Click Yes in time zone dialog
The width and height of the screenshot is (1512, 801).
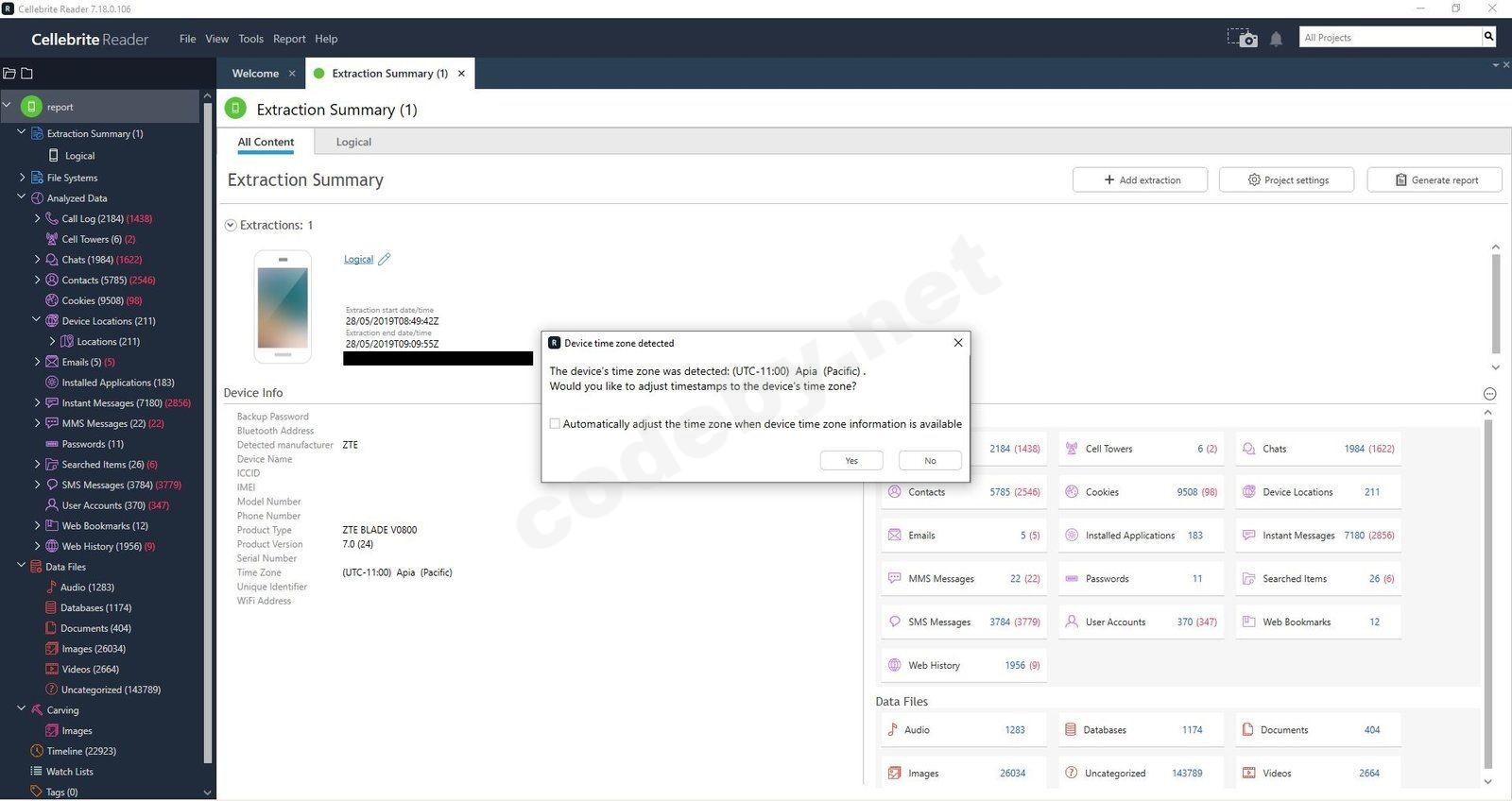pos(851,460)
